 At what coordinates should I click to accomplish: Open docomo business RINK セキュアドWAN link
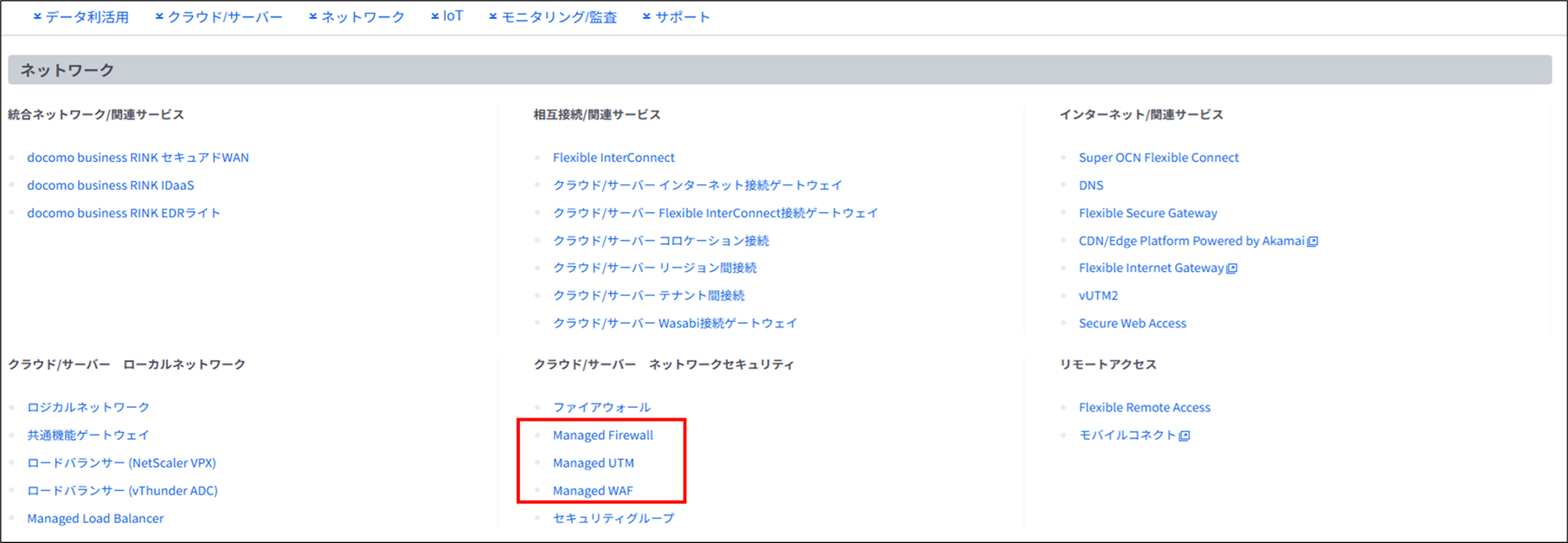pyautogui.click(x=138, y=158)
